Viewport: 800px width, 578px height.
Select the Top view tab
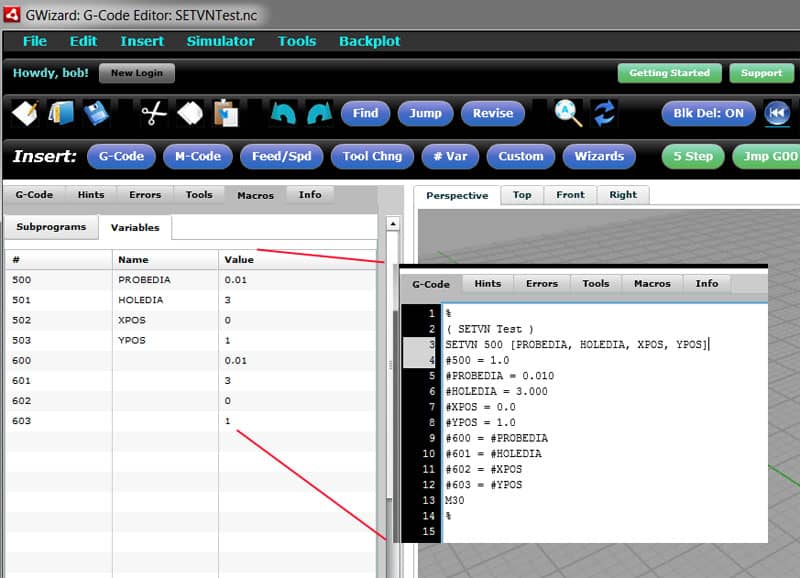(521, 195)
